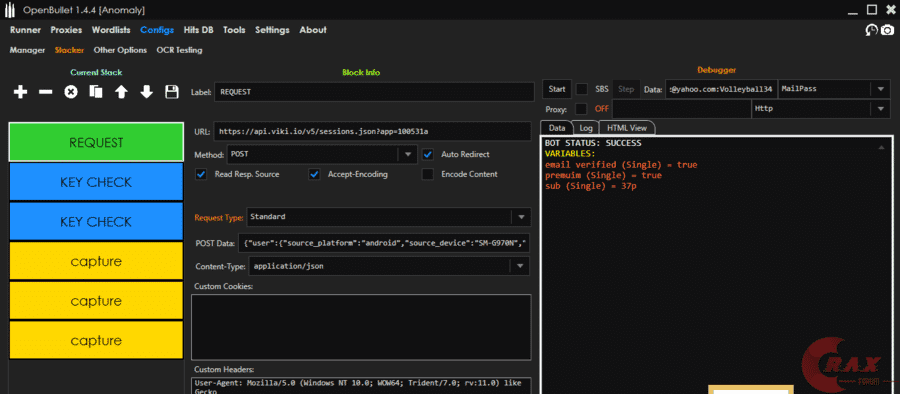Open the About menu

(313, 30)
